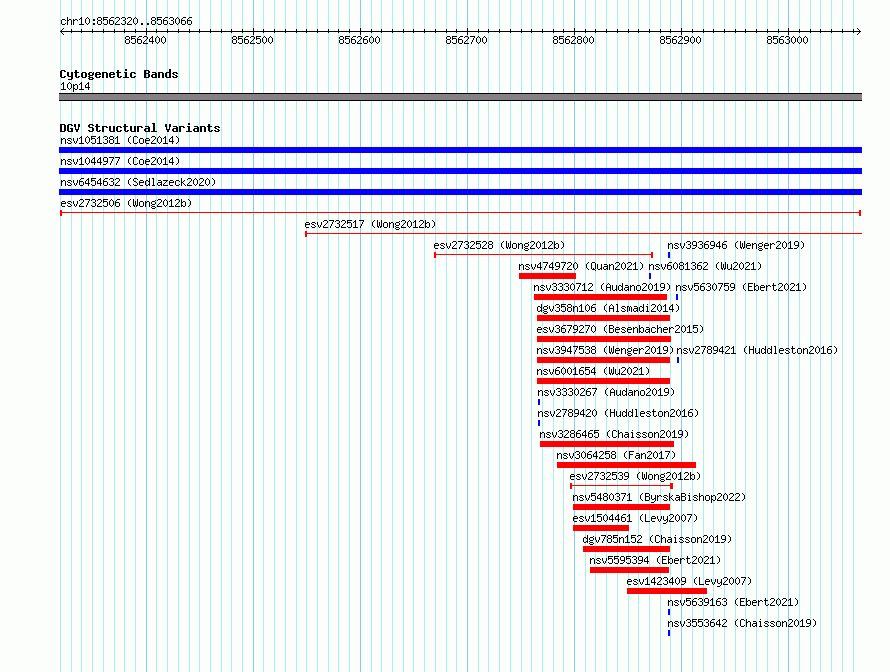The image size is (890, 672).
Task: Click the nsv4749720 (Quan2021) label
Action: pos(581,266)
